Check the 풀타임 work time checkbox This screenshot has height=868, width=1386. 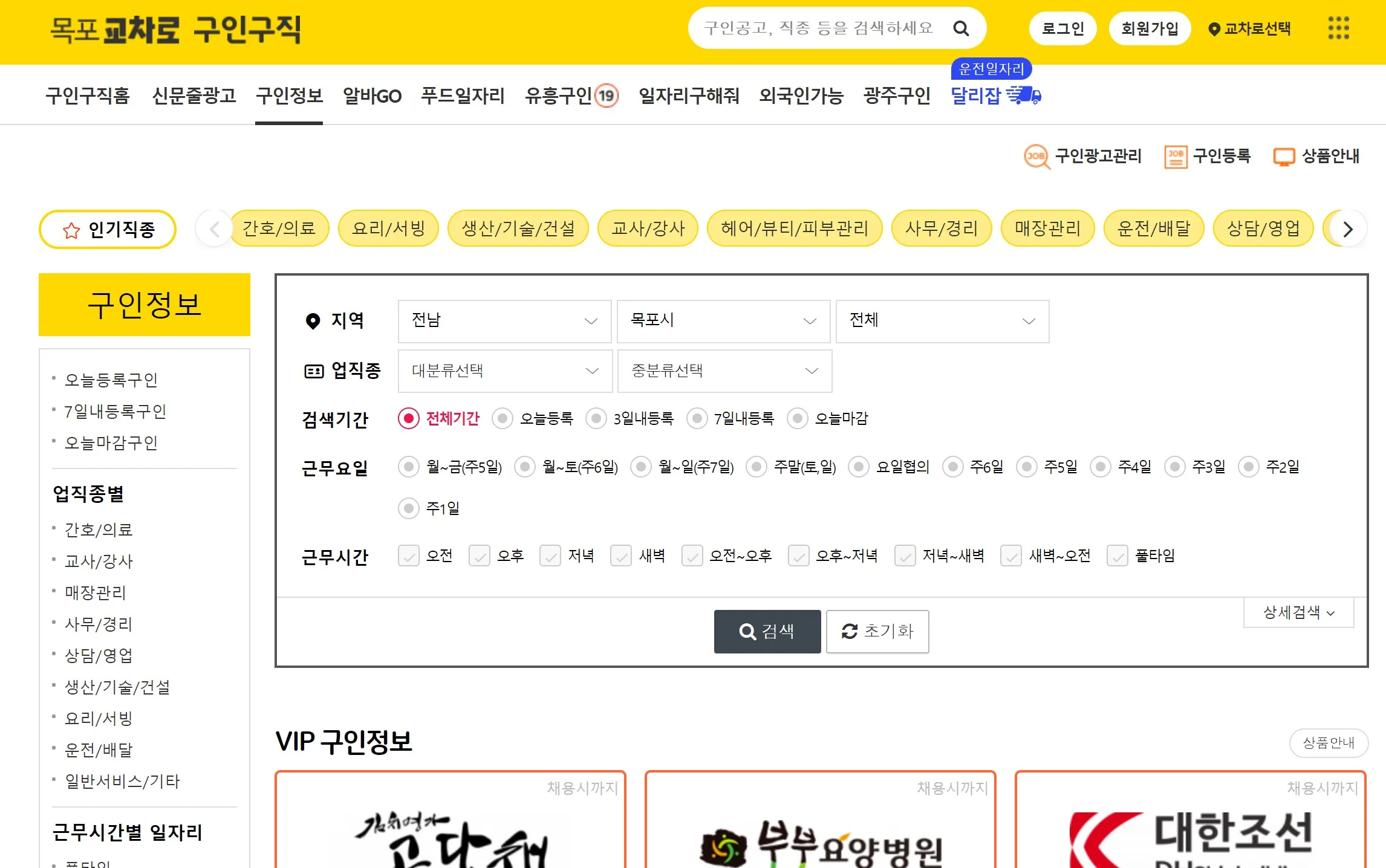1117,555
